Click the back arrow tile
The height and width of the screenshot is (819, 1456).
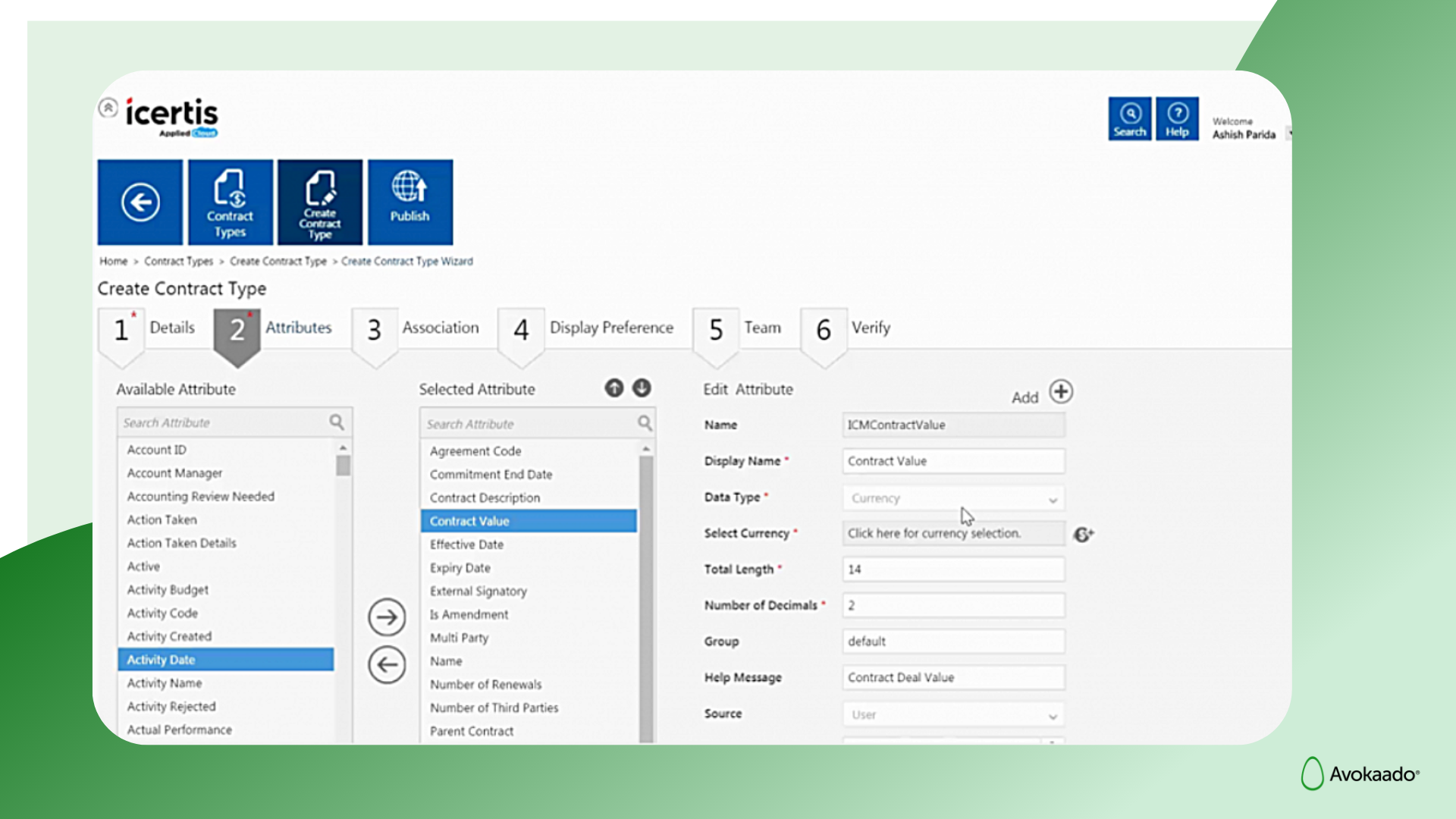point(140,202)
